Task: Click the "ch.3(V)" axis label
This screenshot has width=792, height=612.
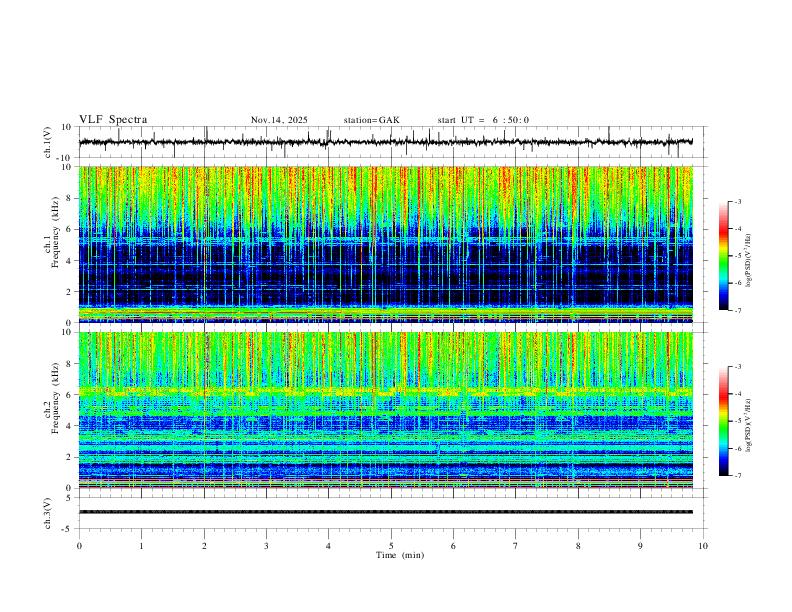Action: [x=48, y=513]
